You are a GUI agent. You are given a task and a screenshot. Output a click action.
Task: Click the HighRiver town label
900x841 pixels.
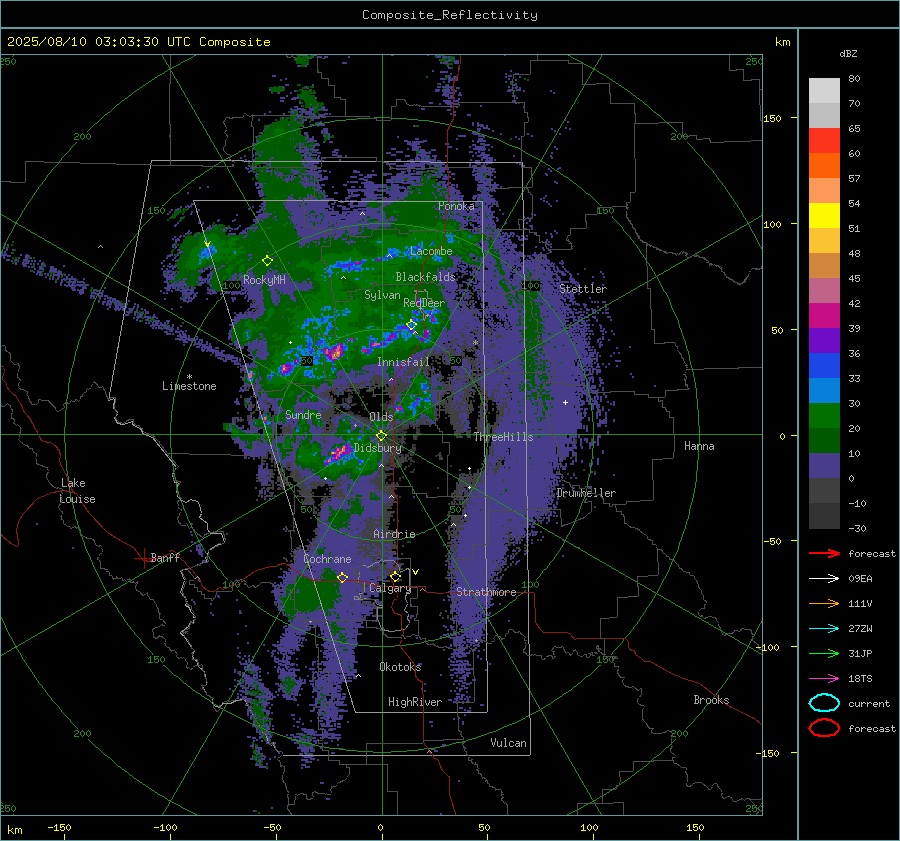tap(415, 702)
